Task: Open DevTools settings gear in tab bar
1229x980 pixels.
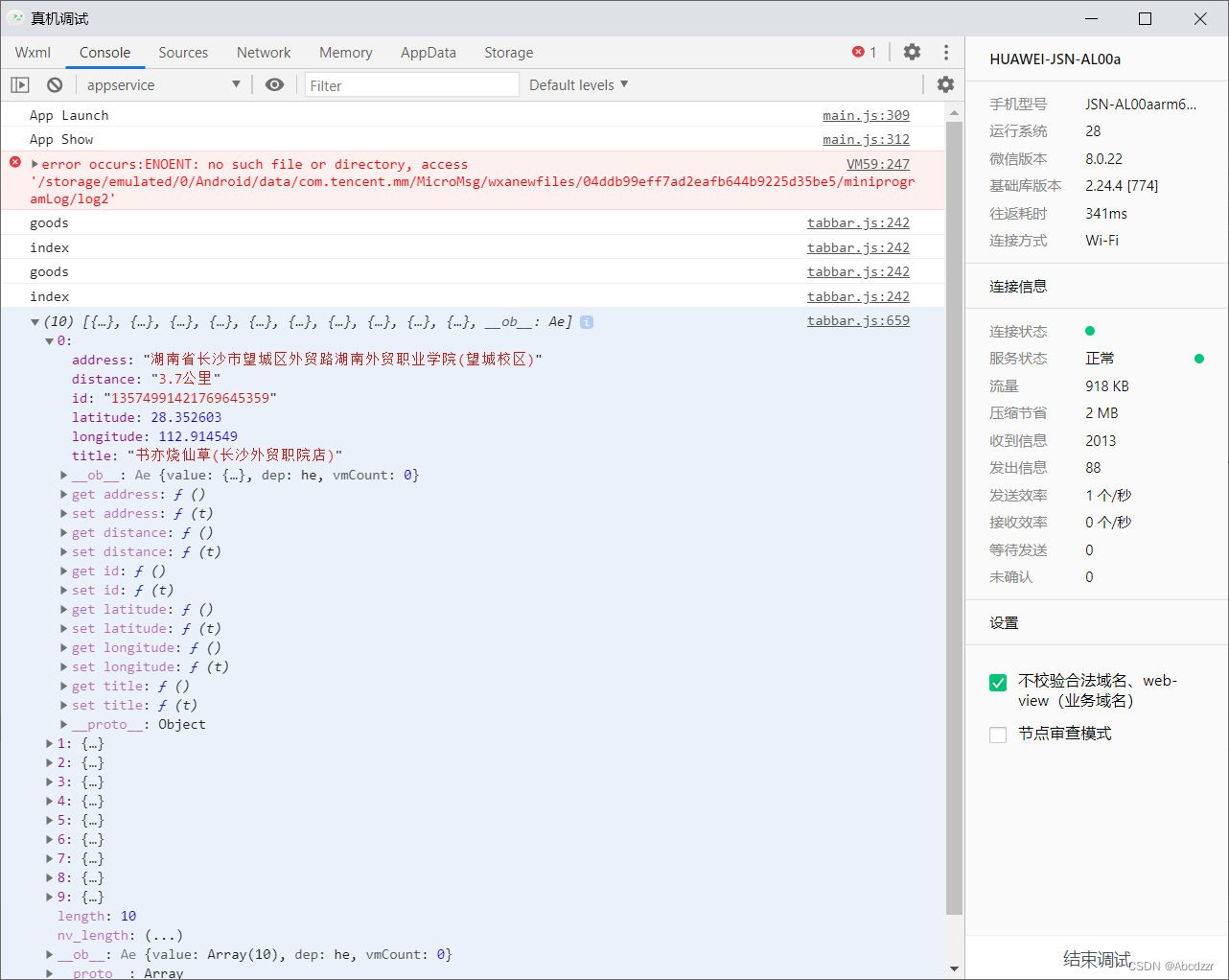Action: 912,52
